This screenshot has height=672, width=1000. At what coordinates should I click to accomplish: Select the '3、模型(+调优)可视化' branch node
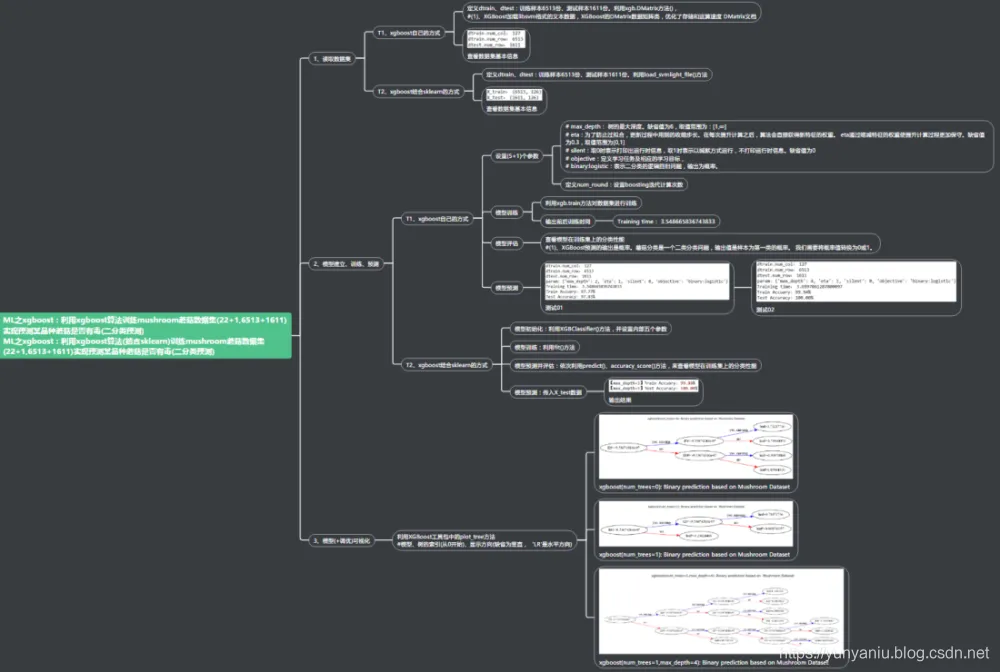tap(342, 541)
